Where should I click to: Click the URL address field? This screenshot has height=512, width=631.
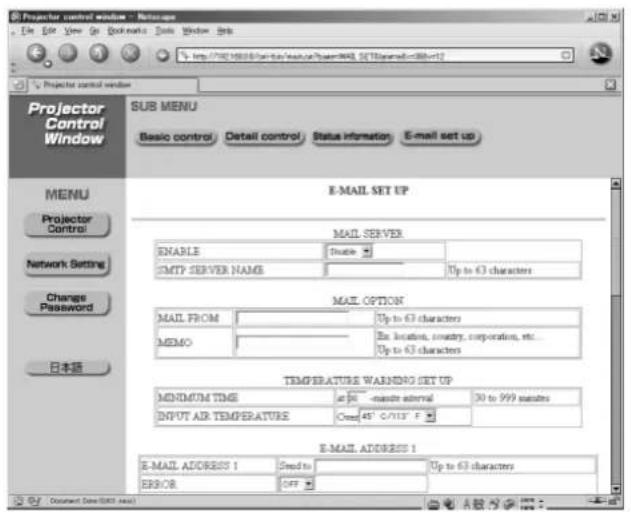375,56
